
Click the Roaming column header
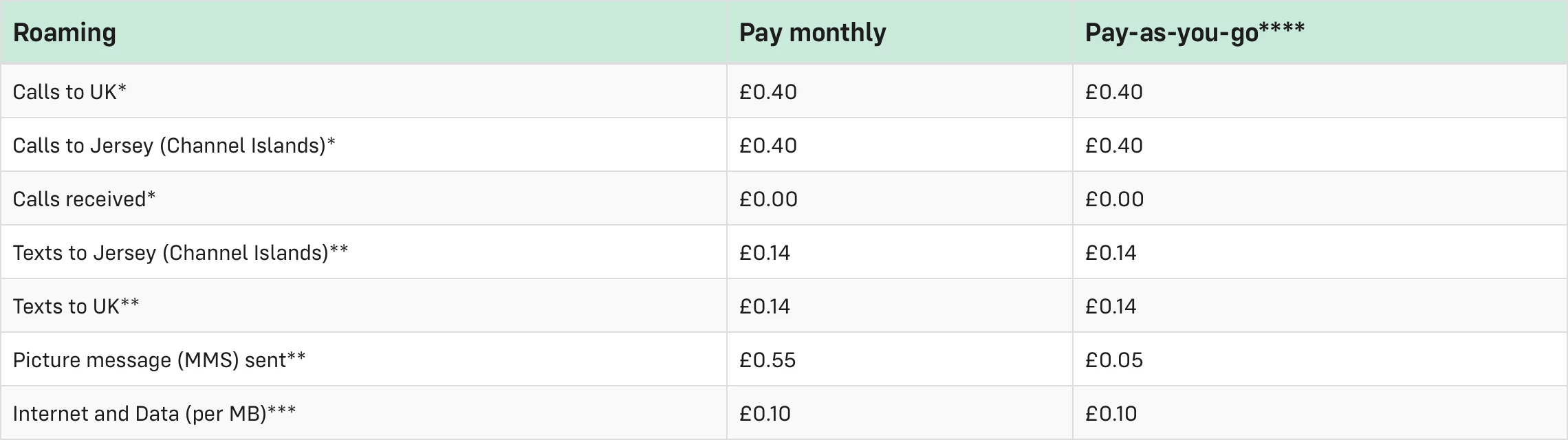click(x=65, y=33)
